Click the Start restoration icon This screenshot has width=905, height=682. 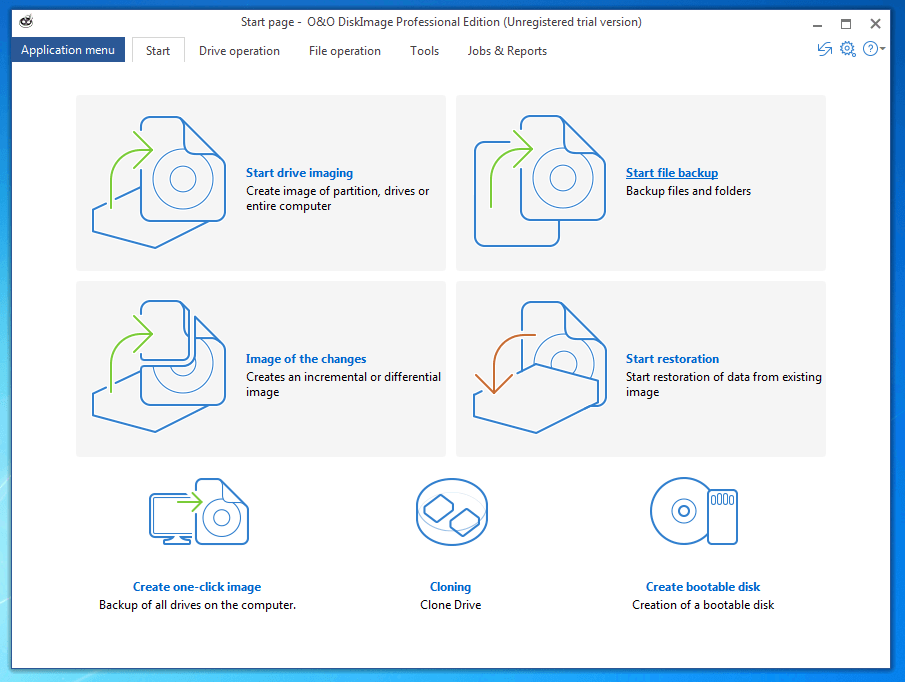540,367
